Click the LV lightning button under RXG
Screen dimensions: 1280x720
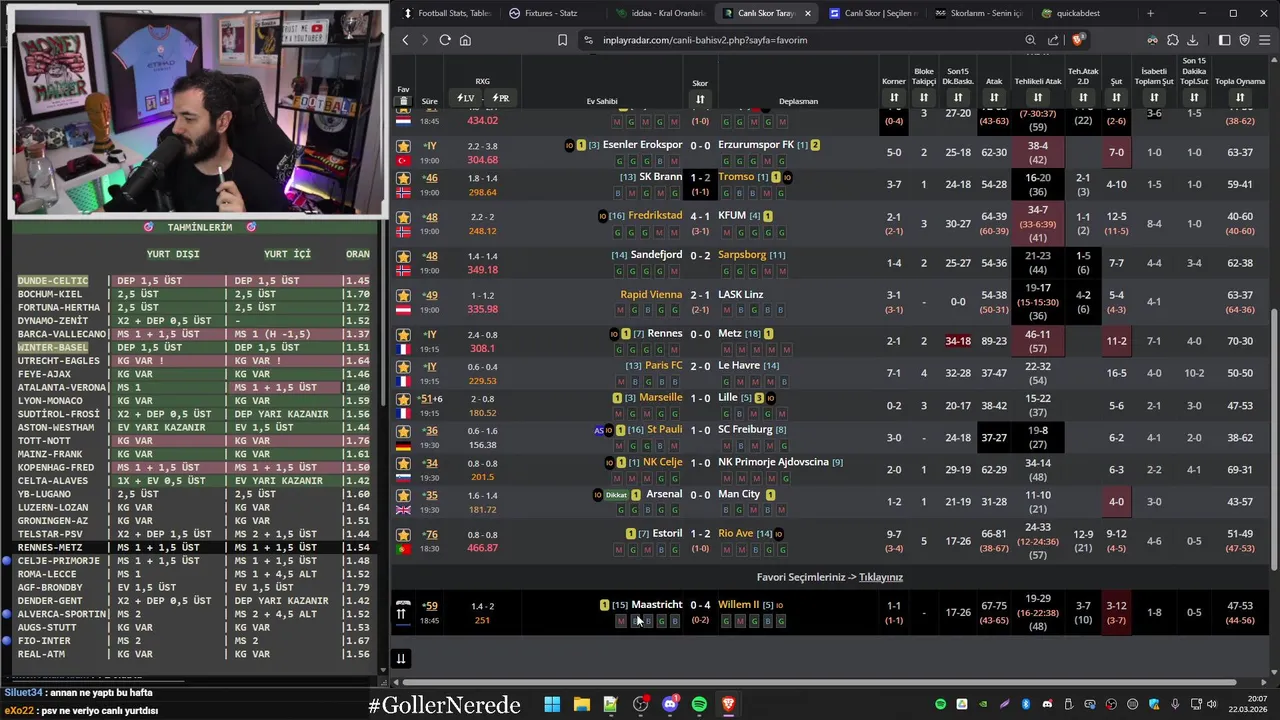[x=466, y=98]
